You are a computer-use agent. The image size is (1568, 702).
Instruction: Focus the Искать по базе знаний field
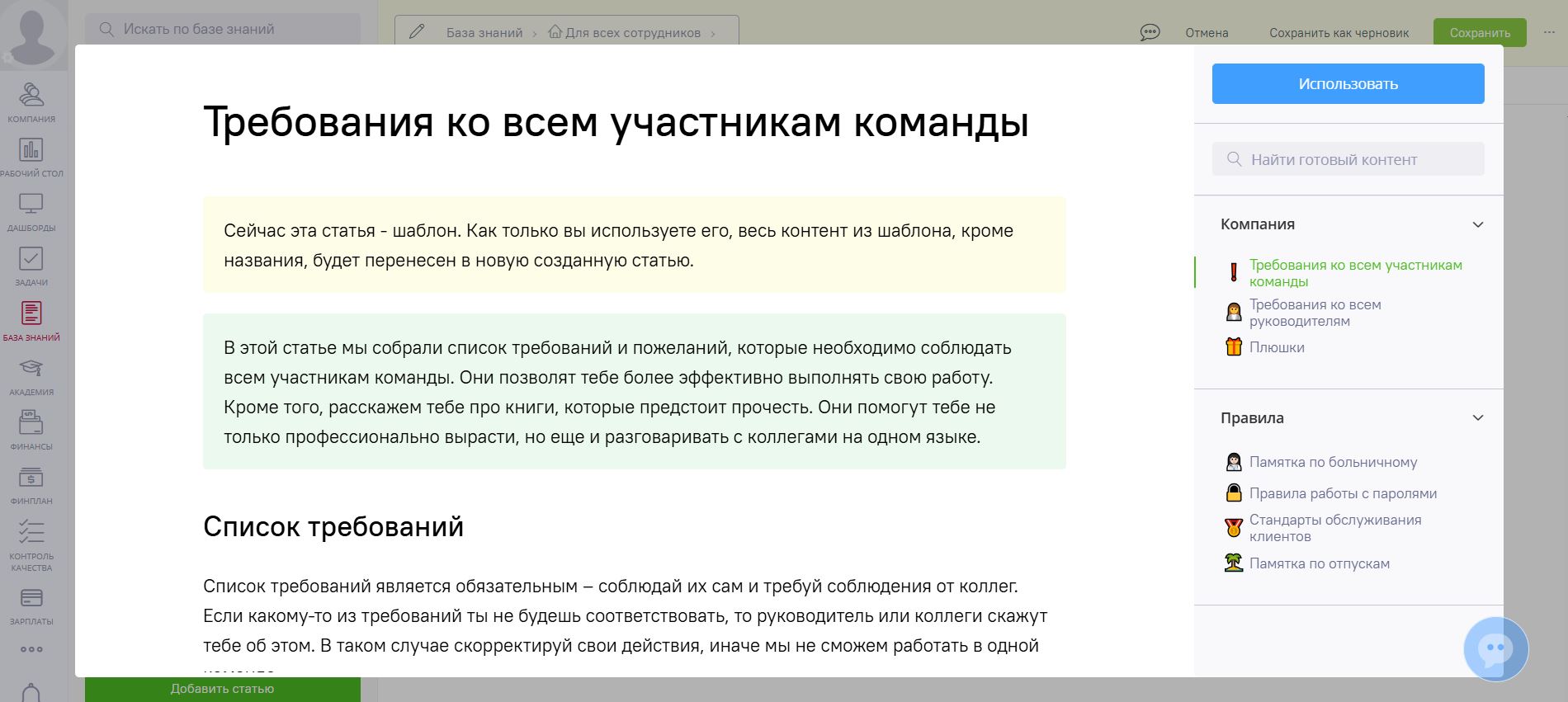coord(223,29)
